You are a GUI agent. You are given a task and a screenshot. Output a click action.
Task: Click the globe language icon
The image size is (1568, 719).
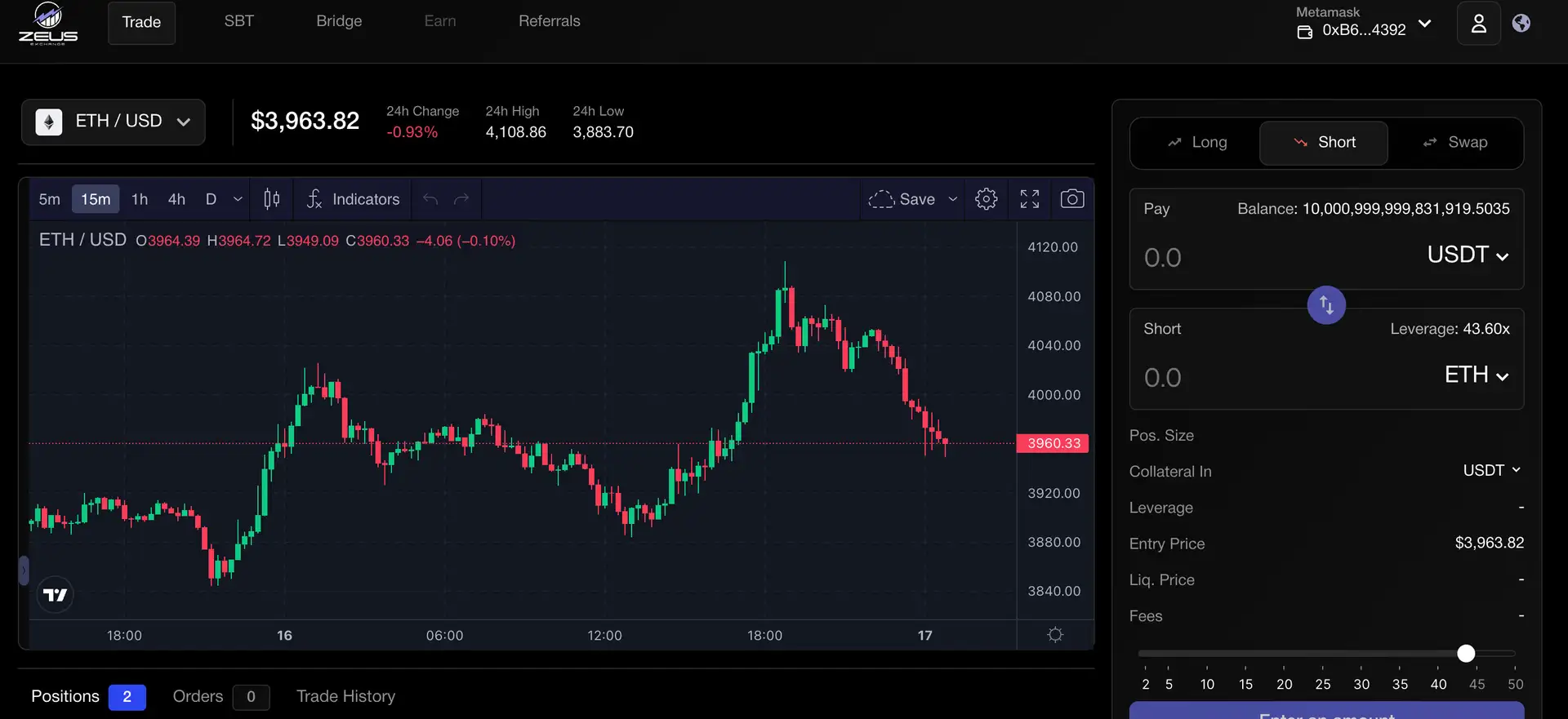pyautogui.click(x=1521, y=24)
